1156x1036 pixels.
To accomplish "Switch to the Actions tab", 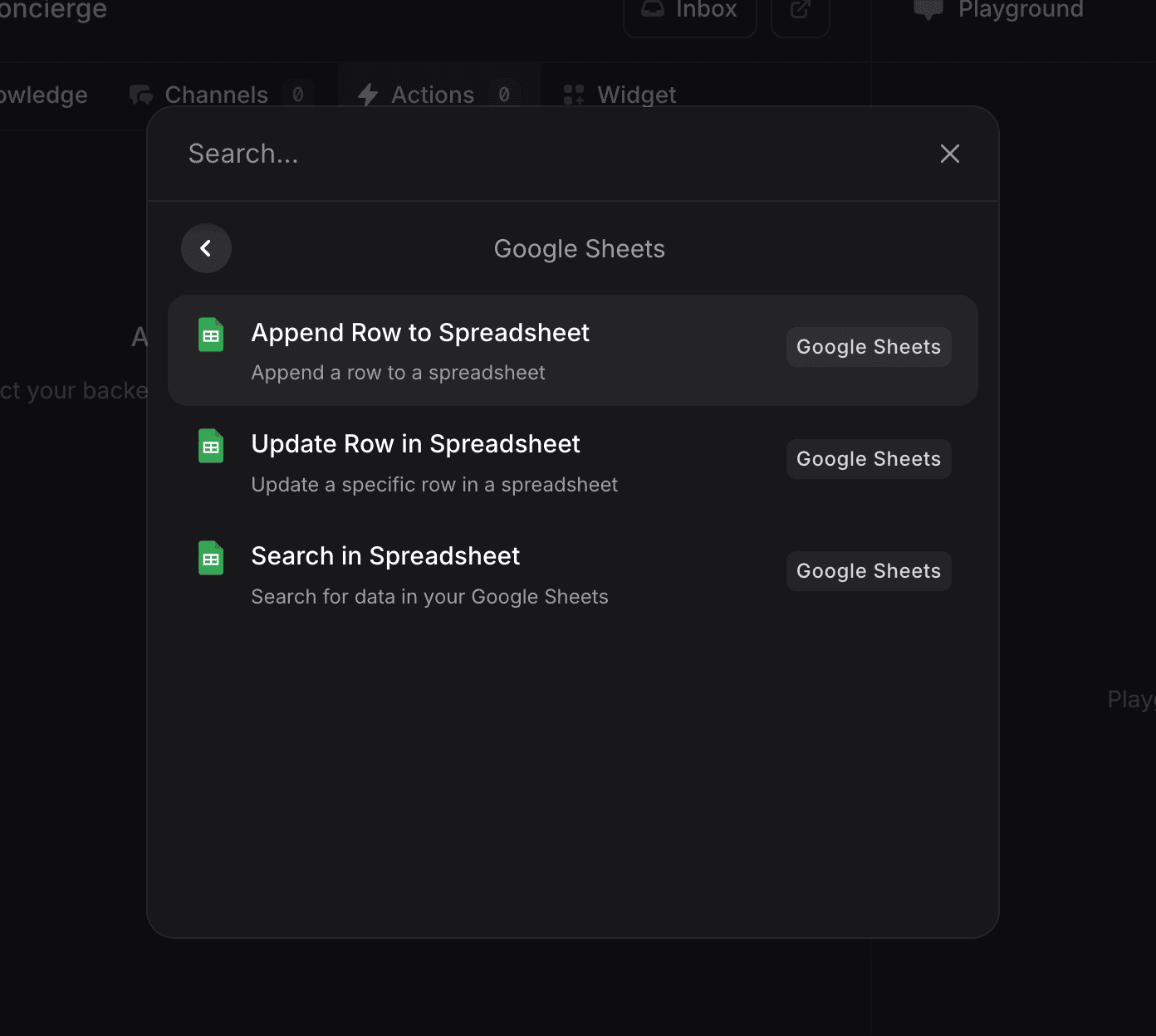I will click(431, 94).
